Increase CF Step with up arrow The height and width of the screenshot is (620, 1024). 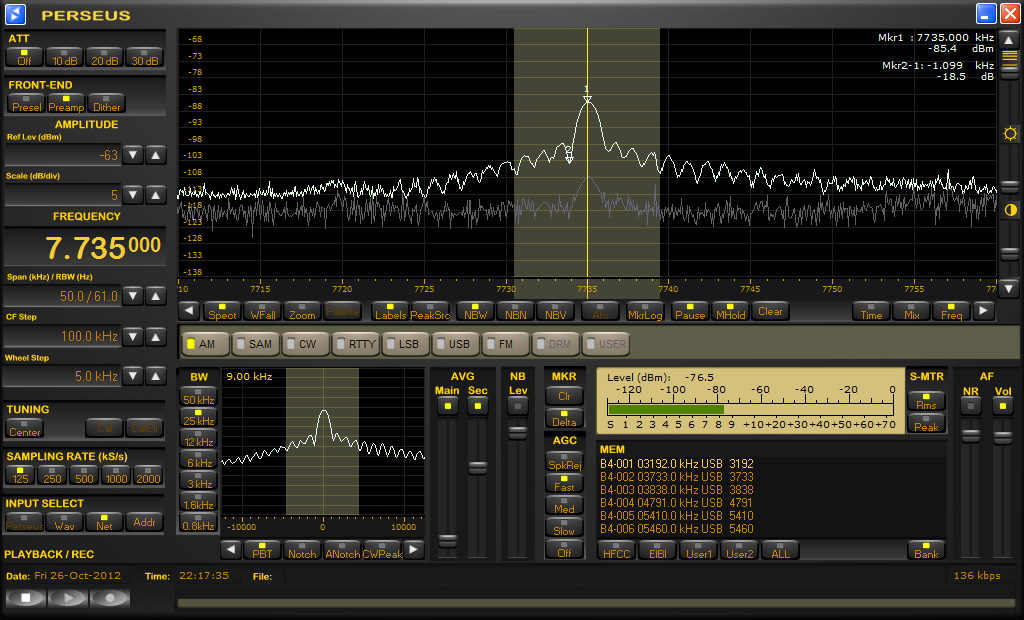(155, 336)
